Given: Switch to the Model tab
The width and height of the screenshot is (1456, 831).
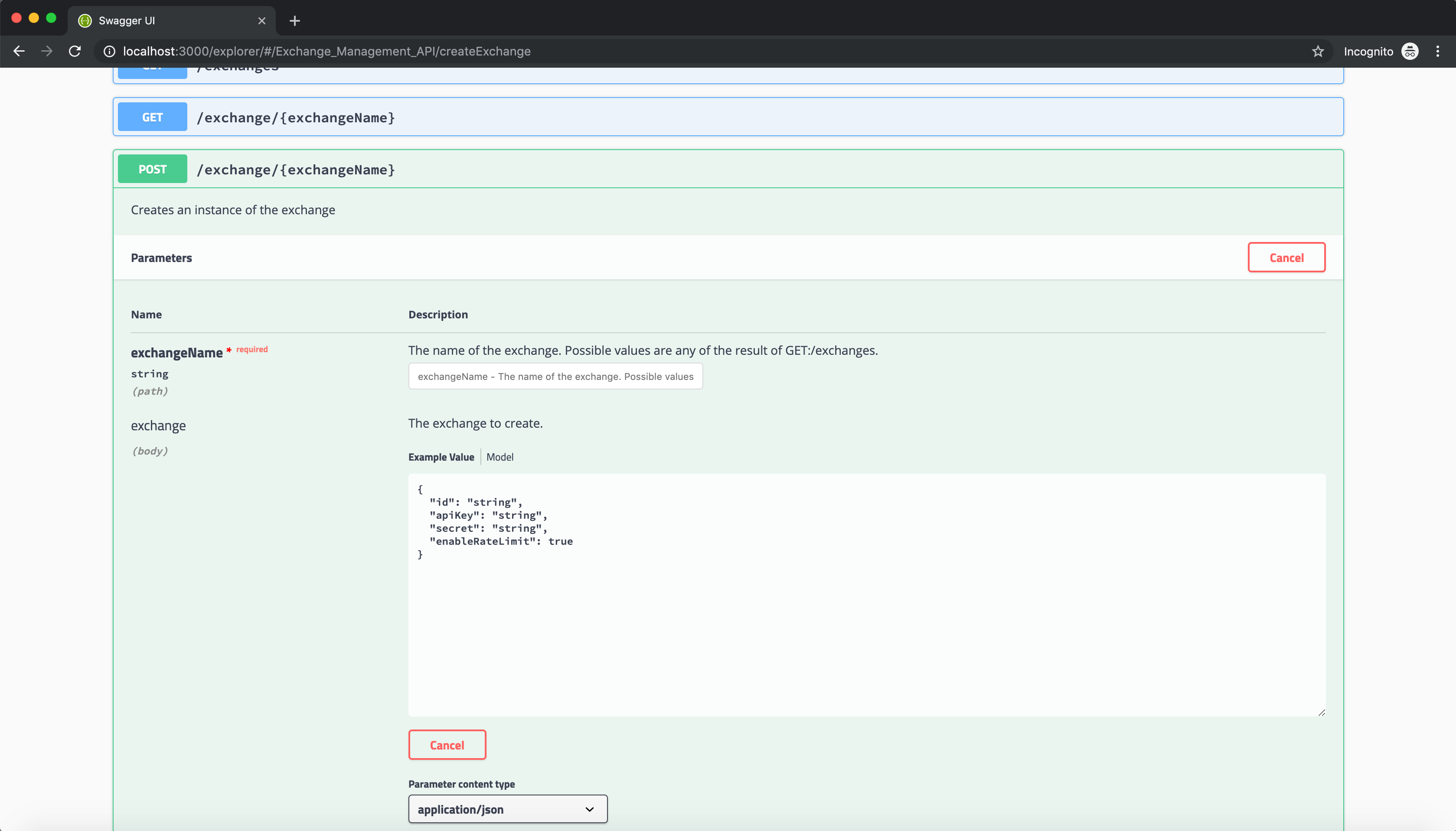Looking at the screenshot, I should 500,457.
